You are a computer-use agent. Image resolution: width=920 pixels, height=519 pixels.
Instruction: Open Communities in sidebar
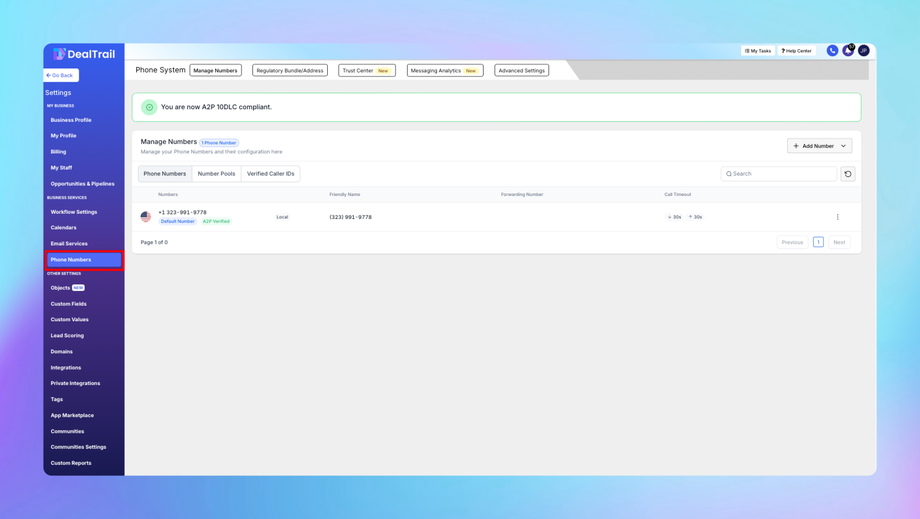pyautogui.click(x=67, y=431)
